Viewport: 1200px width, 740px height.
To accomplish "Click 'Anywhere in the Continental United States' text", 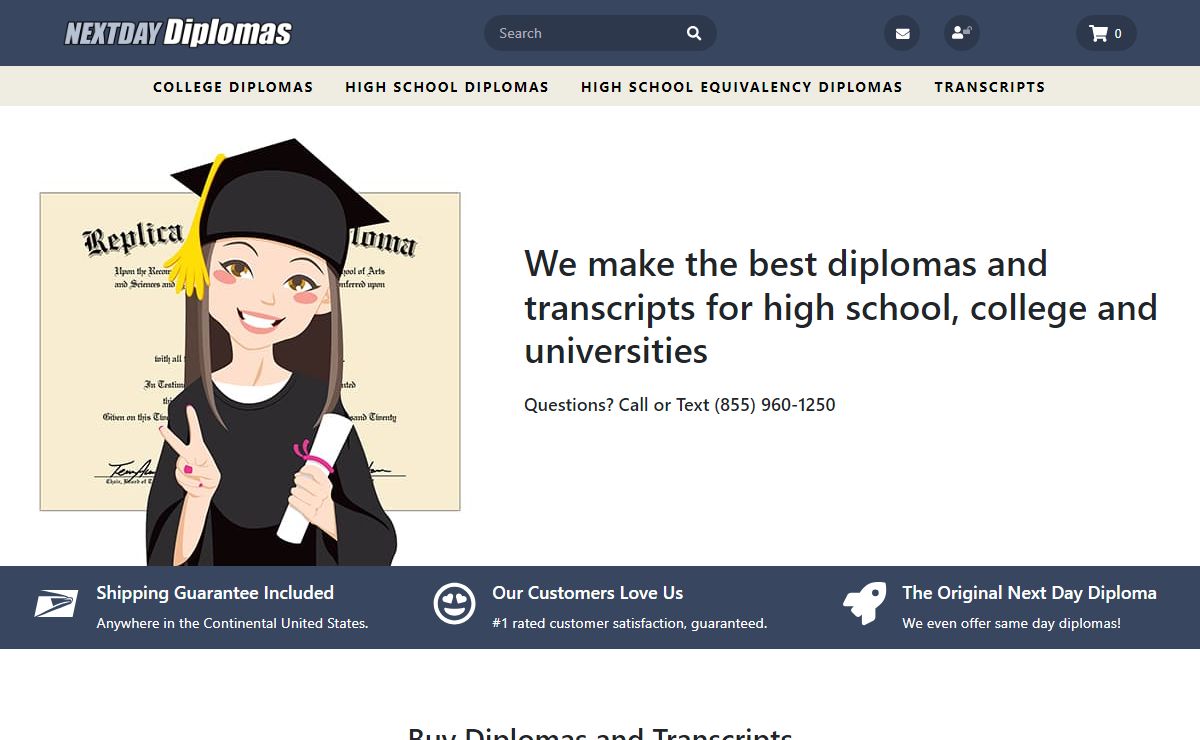I will [232, 623].
